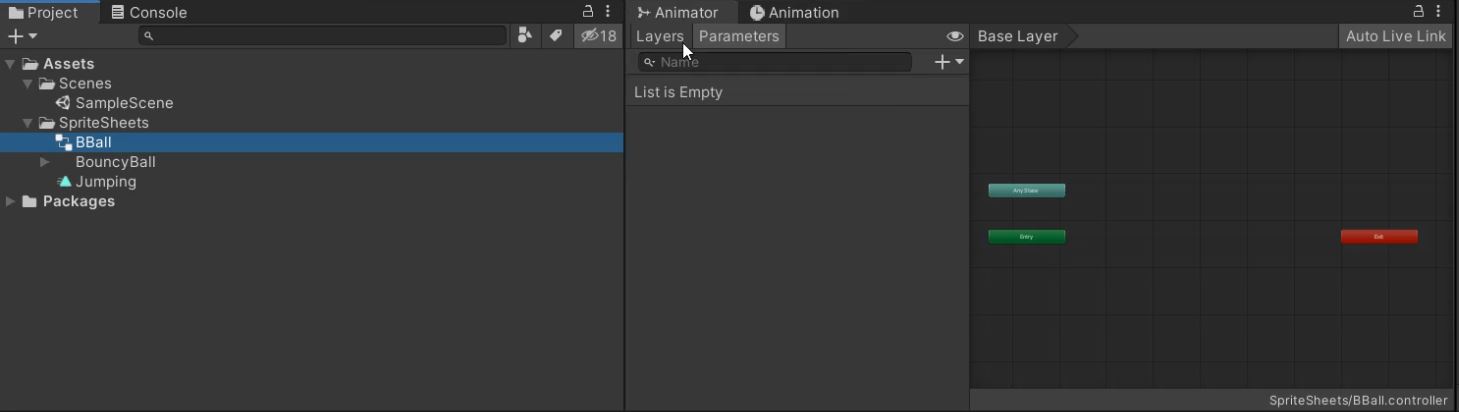
Task: Select the green Entry state node
Action: (1026, 237)
